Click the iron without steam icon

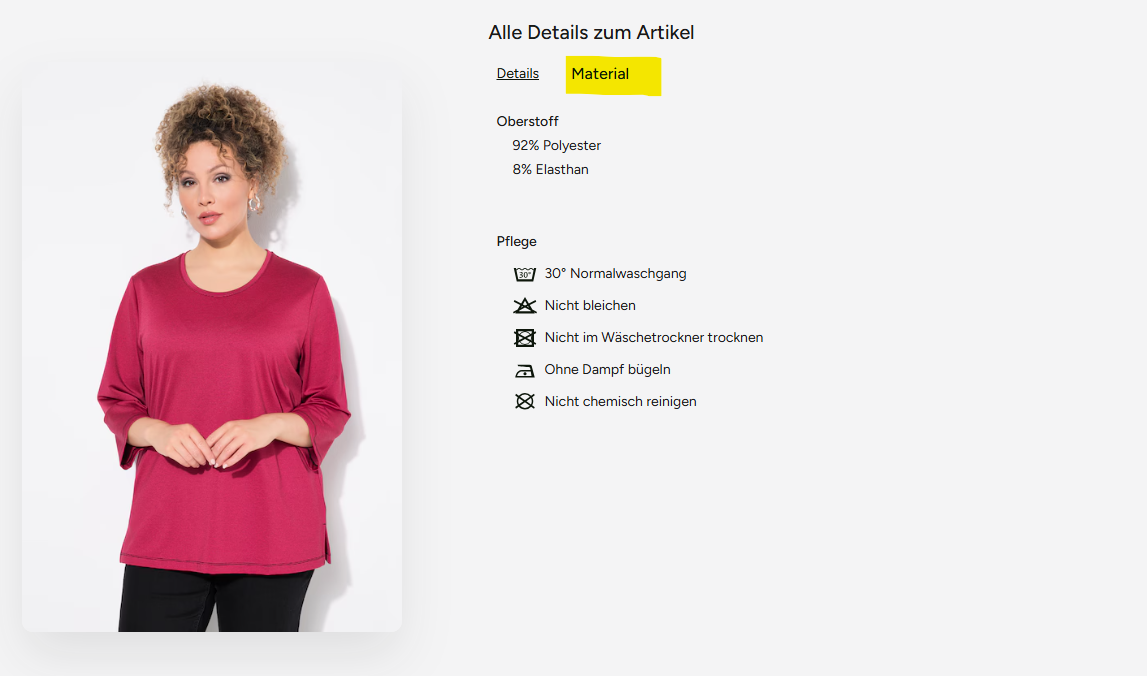tap(525, 371)
